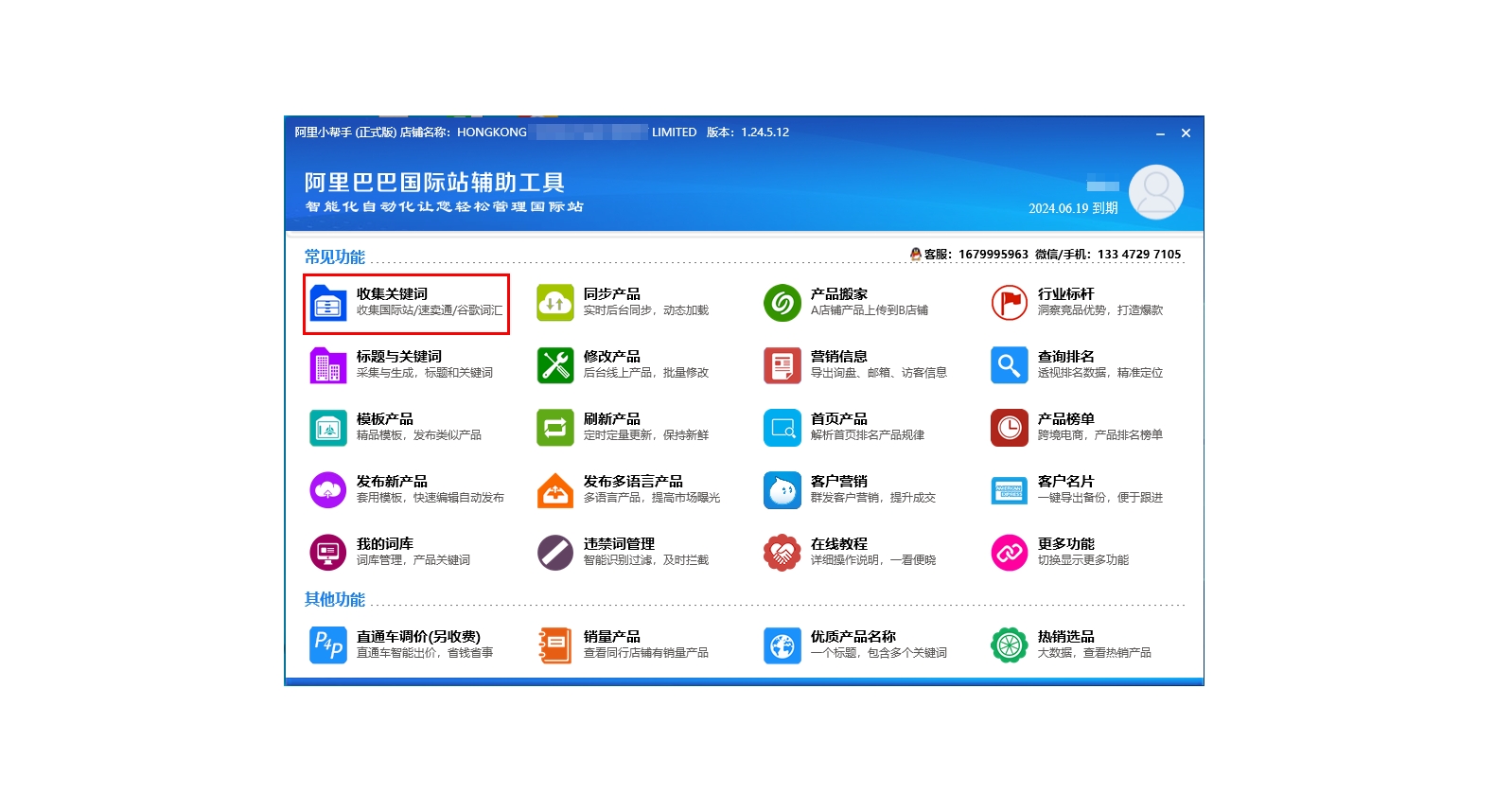This screenshot has height=812, width=1512.
Task: Click the 产品榜单 red clock icon
Action: [x=1010, y=428]
